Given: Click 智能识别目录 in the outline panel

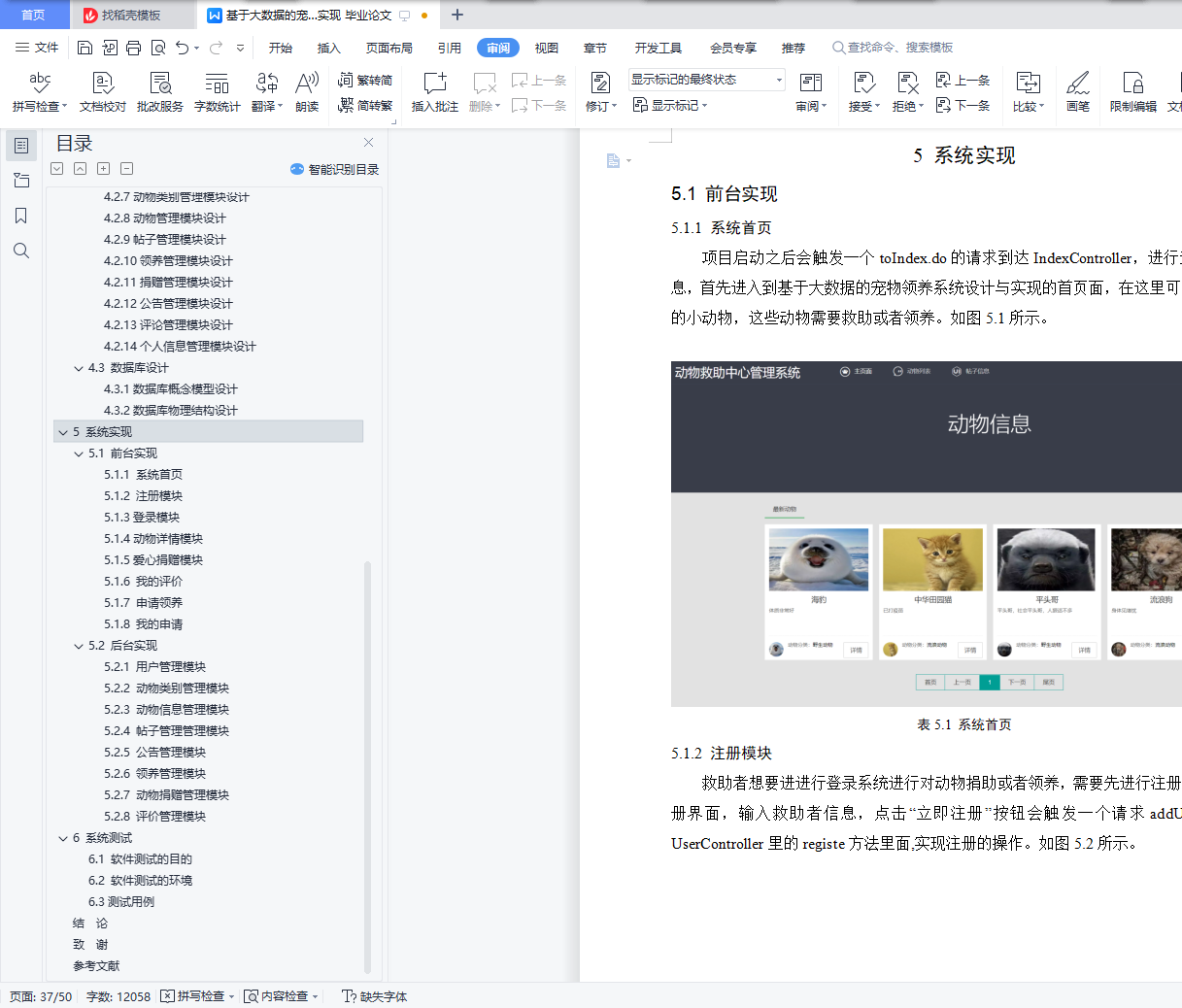Looking at the screenshot, I should point(335,169).
